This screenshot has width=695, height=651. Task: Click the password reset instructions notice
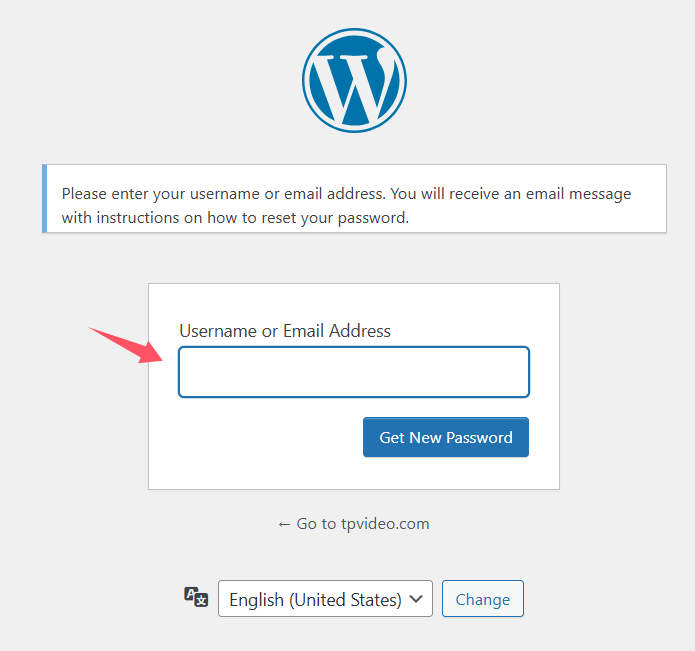point(354,199)
